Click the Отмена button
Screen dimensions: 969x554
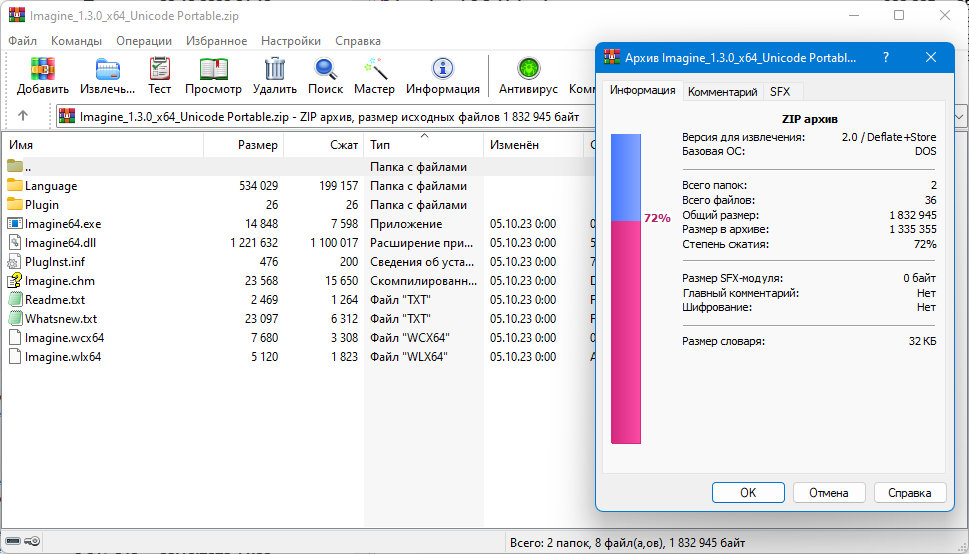pyautogui.click(x=829, y=493)
